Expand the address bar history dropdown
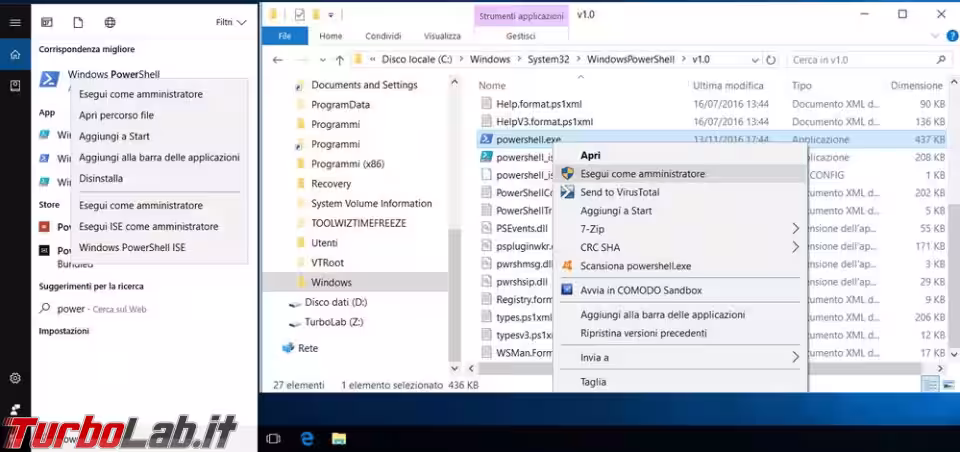The height and width of the screenshot is (452, 960). tap(754, 60)
